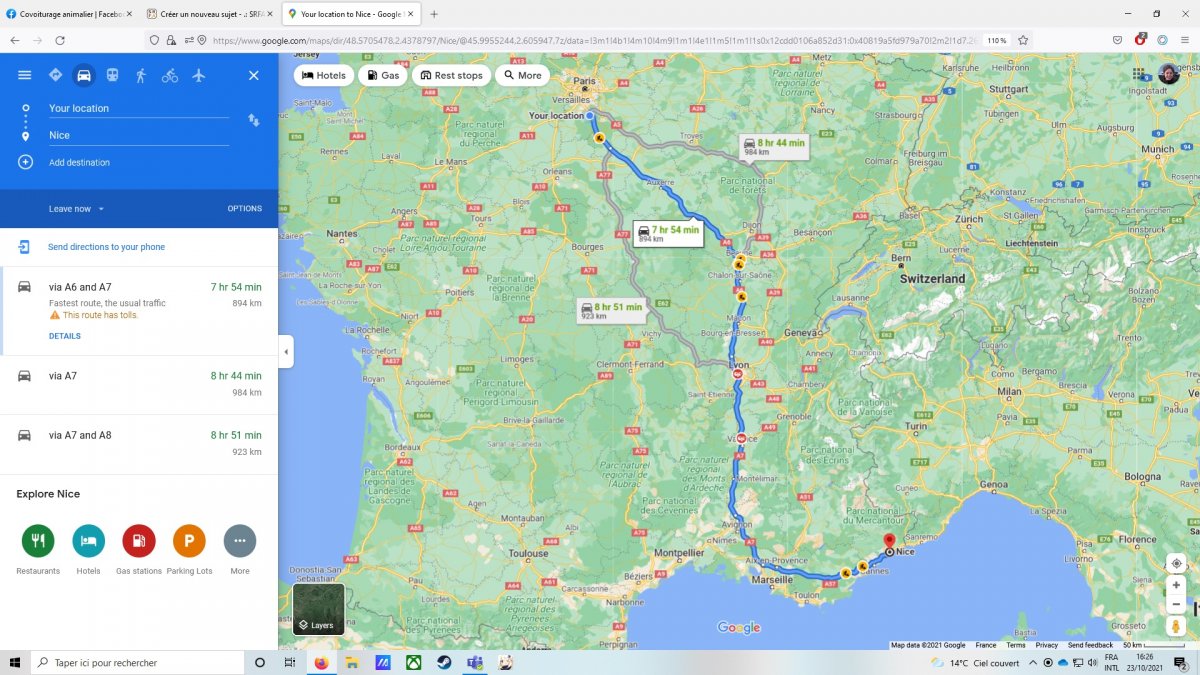
Task: Filter map by Hotels
Action: 324,75
